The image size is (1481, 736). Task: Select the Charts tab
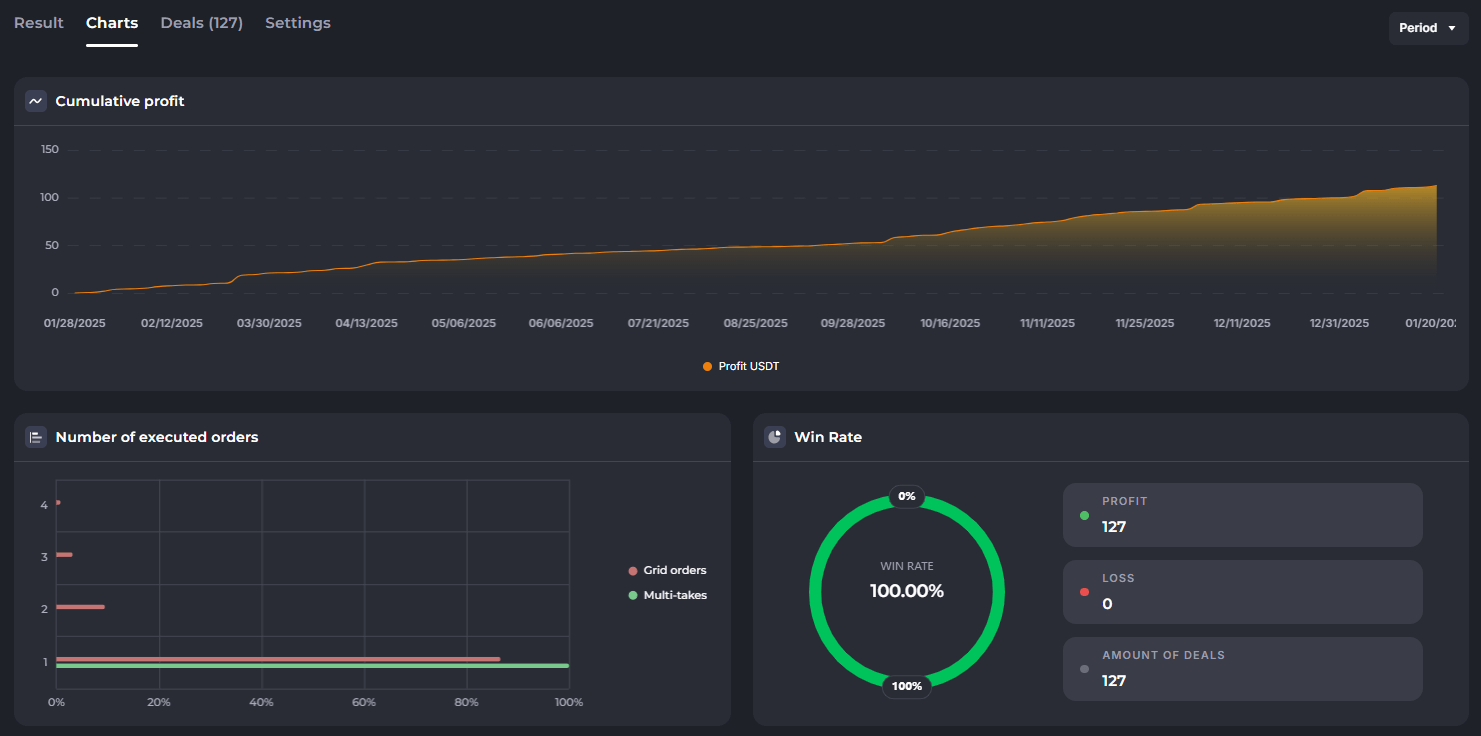(x=111, y=22)
